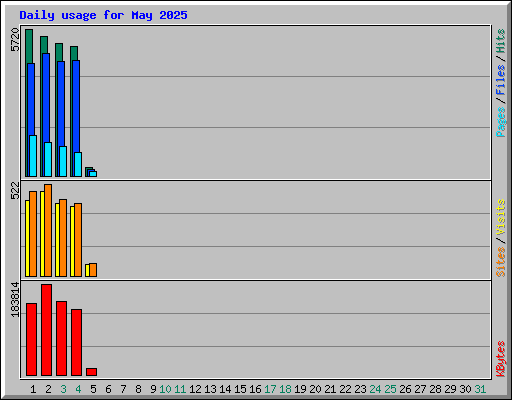Click day label 5 on x-axis

click(93, 389)
